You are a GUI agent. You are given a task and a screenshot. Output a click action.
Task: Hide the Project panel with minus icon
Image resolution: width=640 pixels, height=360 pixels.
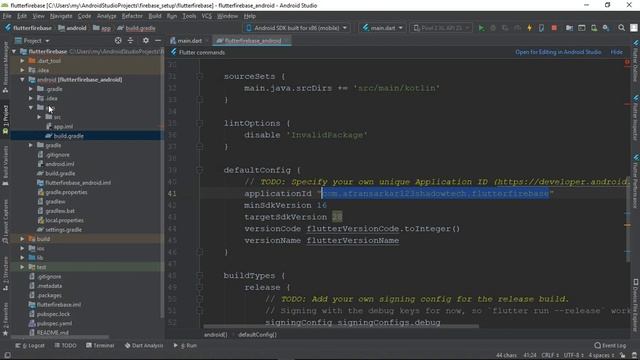point(158,40)
